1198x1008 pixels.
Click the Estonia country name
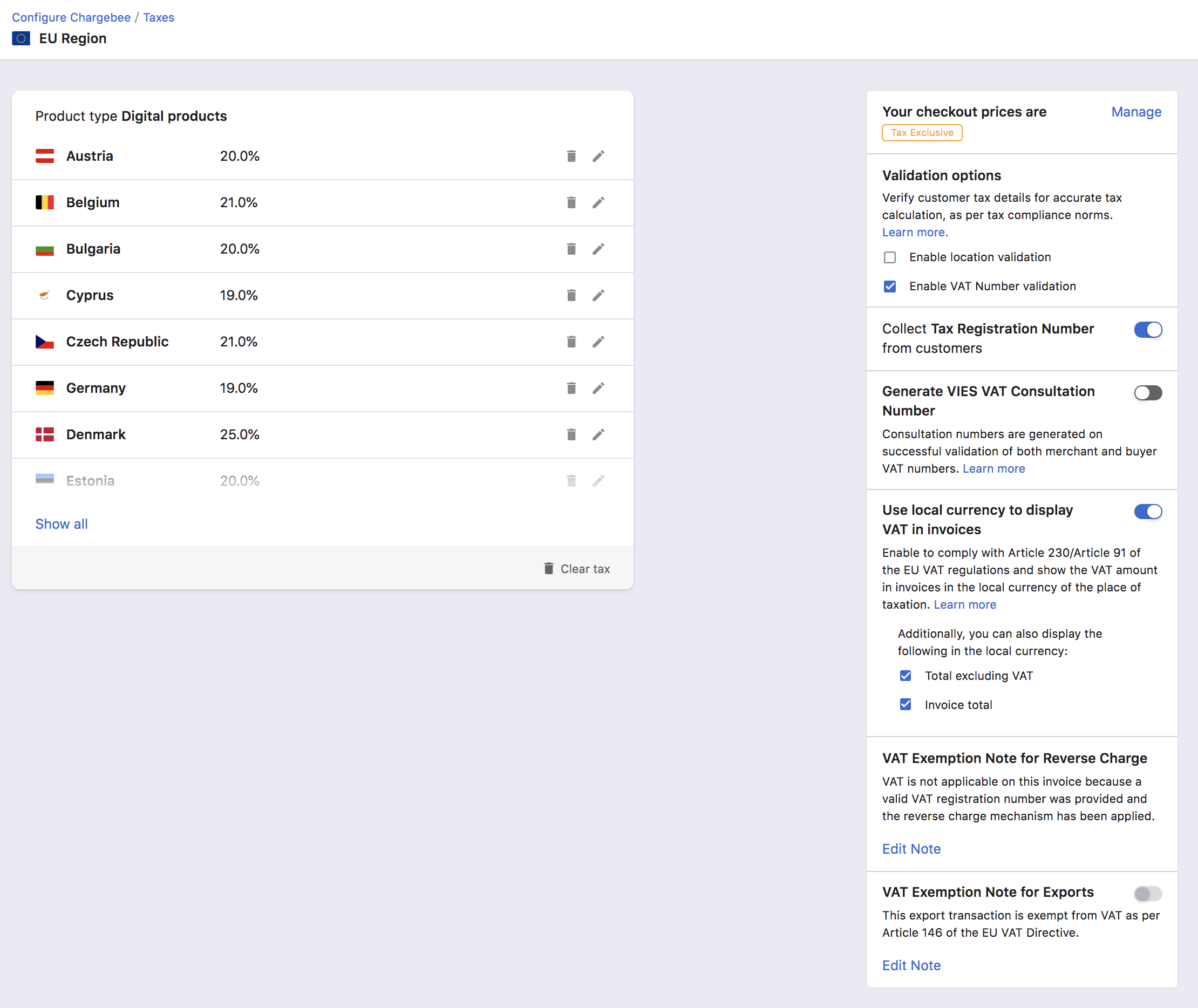coord(90,481)
